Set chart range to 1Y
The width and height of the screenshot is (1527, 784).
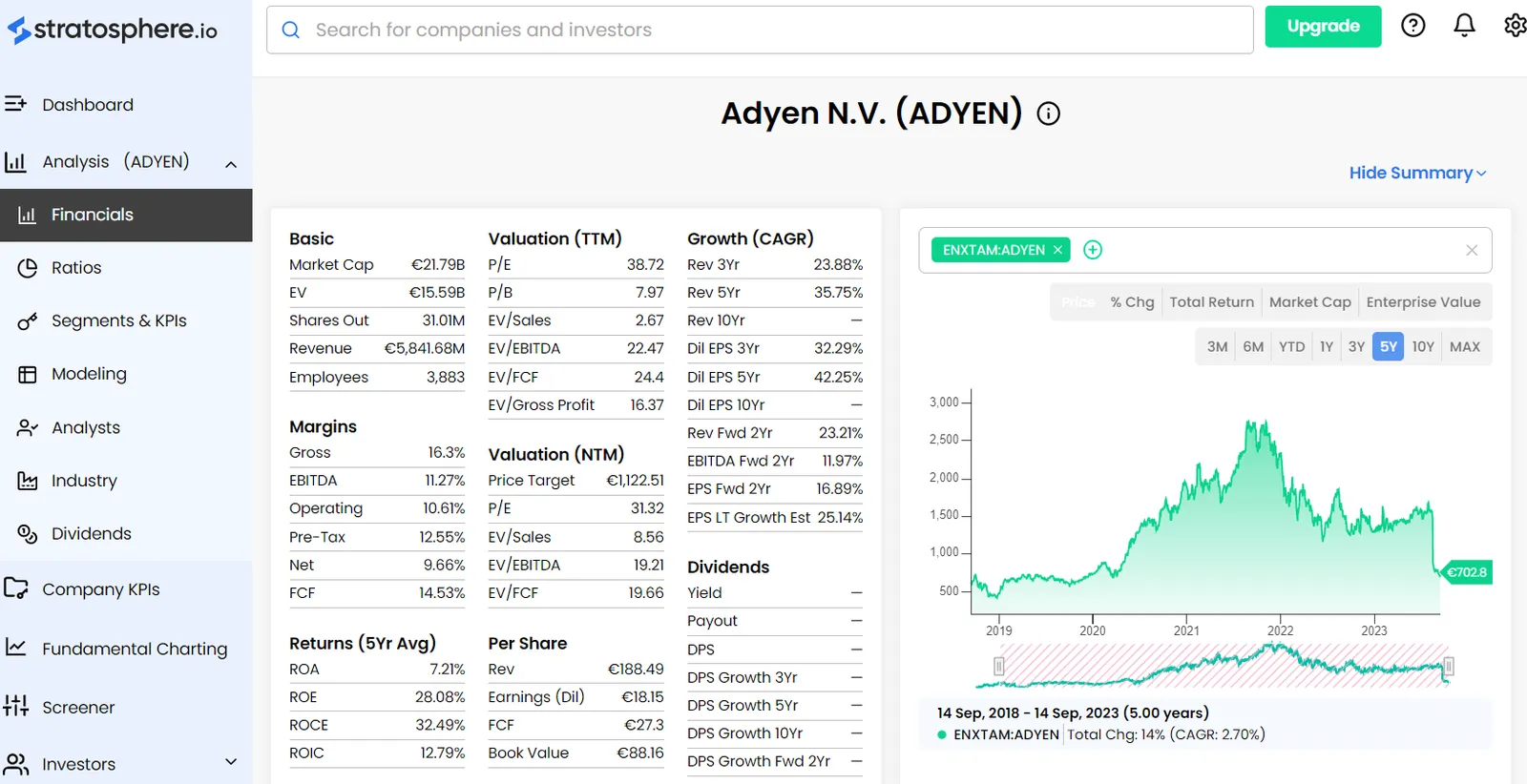click(1326, 347)
